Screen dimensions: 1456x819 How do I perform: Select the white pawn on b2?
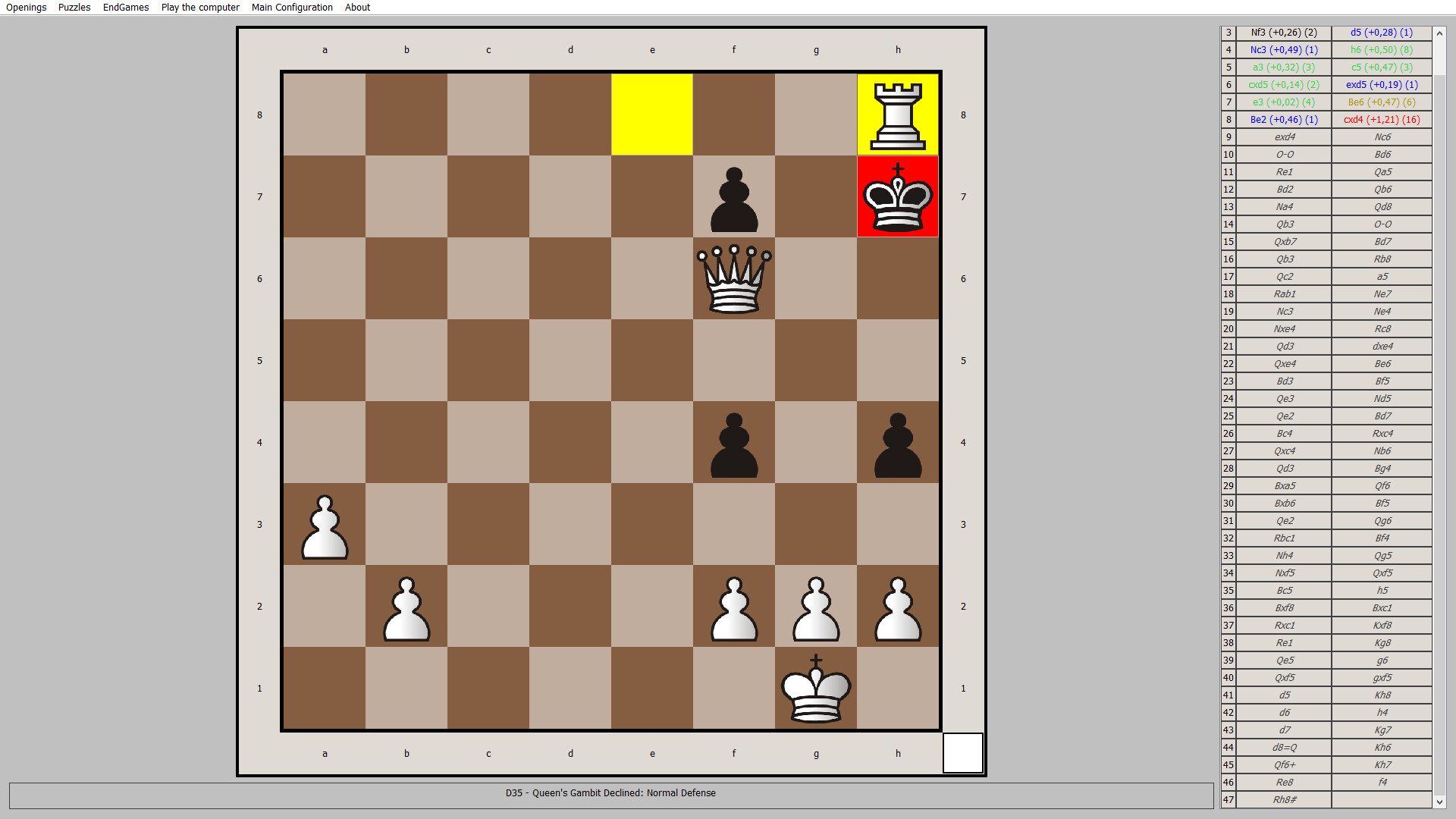[x=406, y=606]
